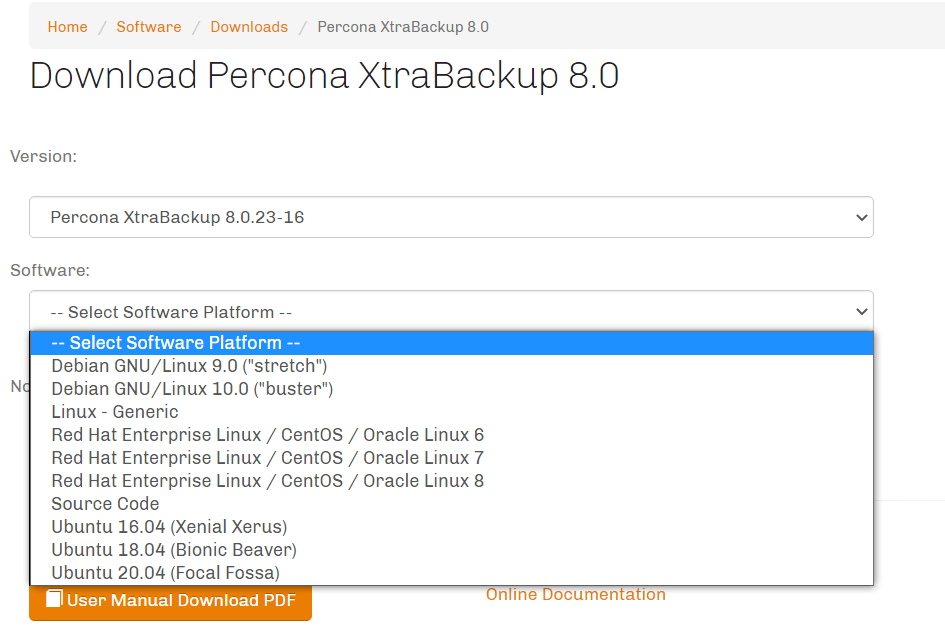Select Red Hat Enterprise Linux 8
The image size is (945, 630).
click(x=268, y=480)
